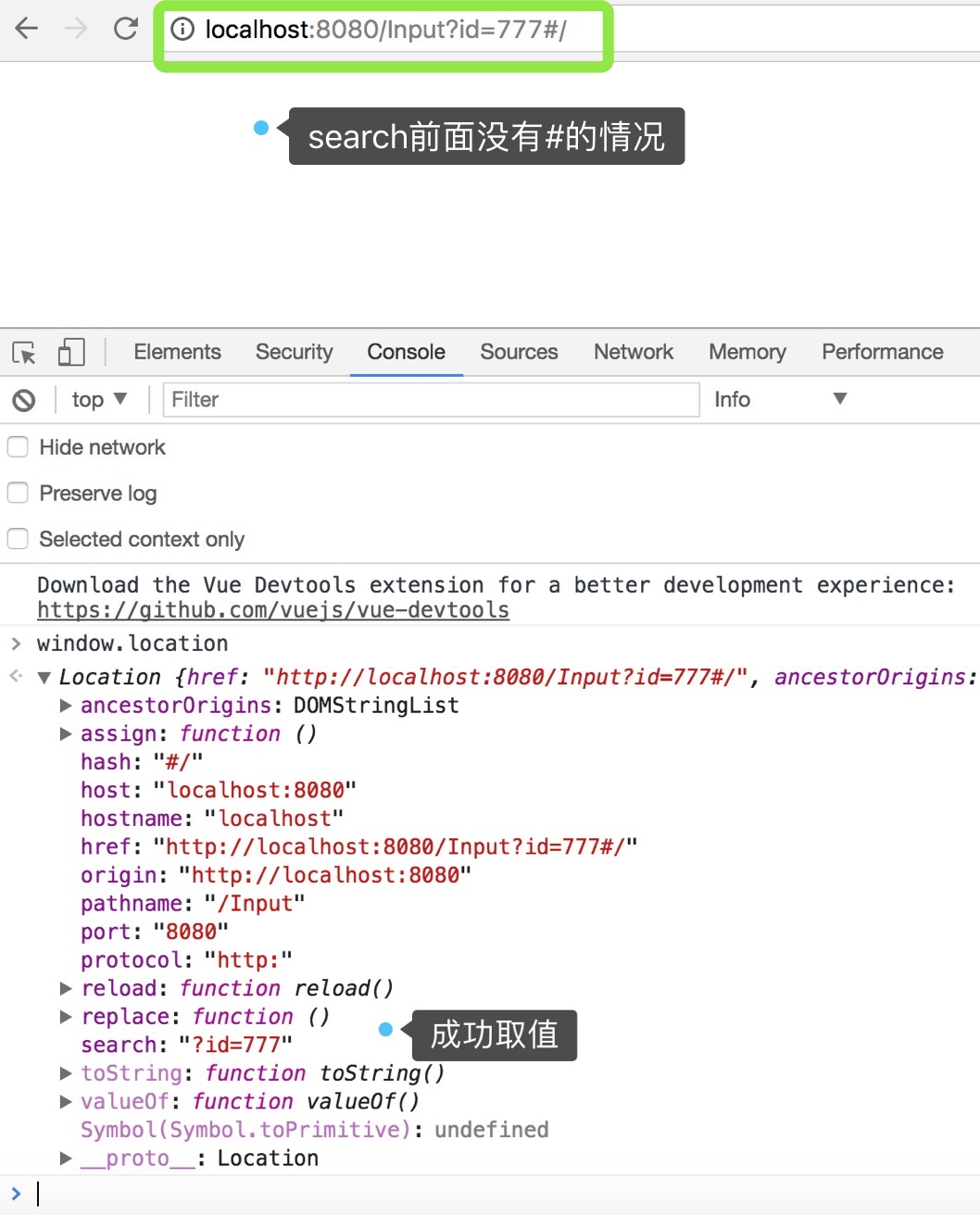Click the console Filter input field

[x=431, y=400]
